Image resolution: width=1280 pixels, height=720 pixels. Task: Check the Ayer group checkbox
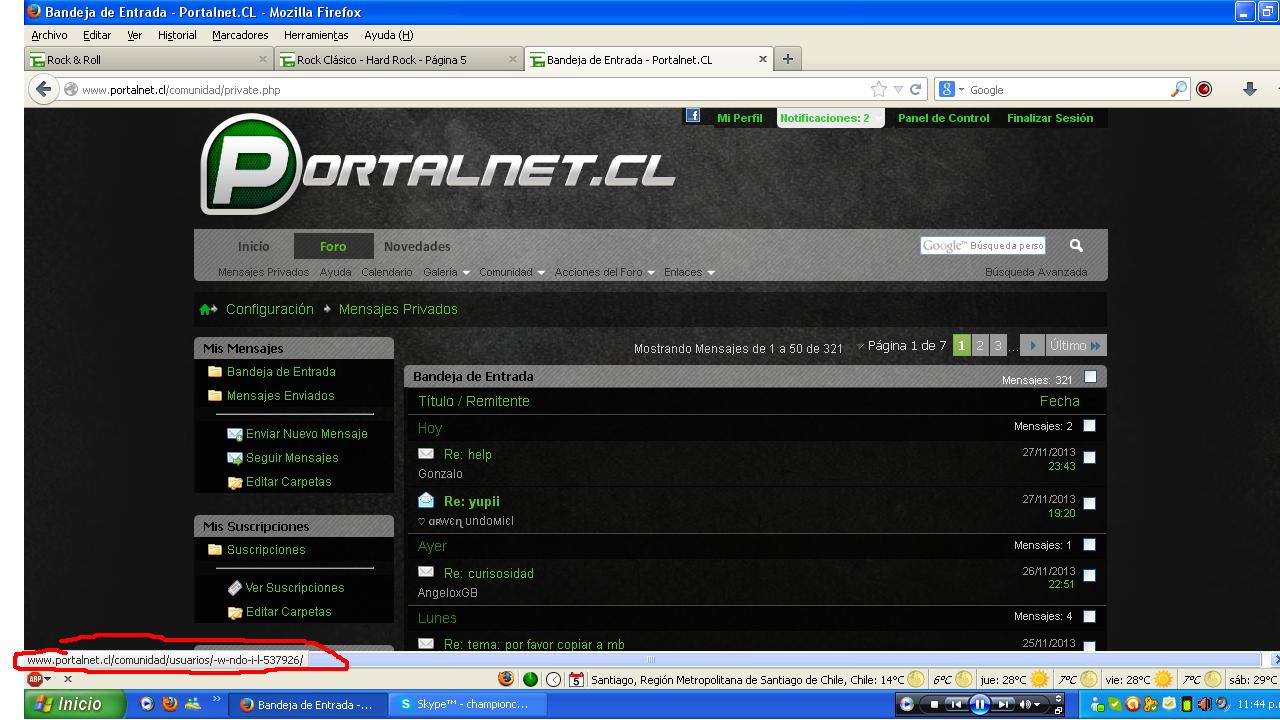tap(1089, 545)
